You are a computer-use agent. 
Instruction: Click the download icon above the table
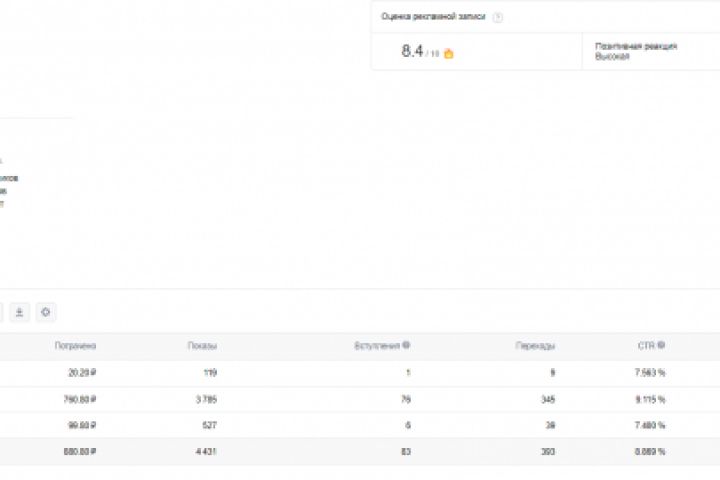20,312
